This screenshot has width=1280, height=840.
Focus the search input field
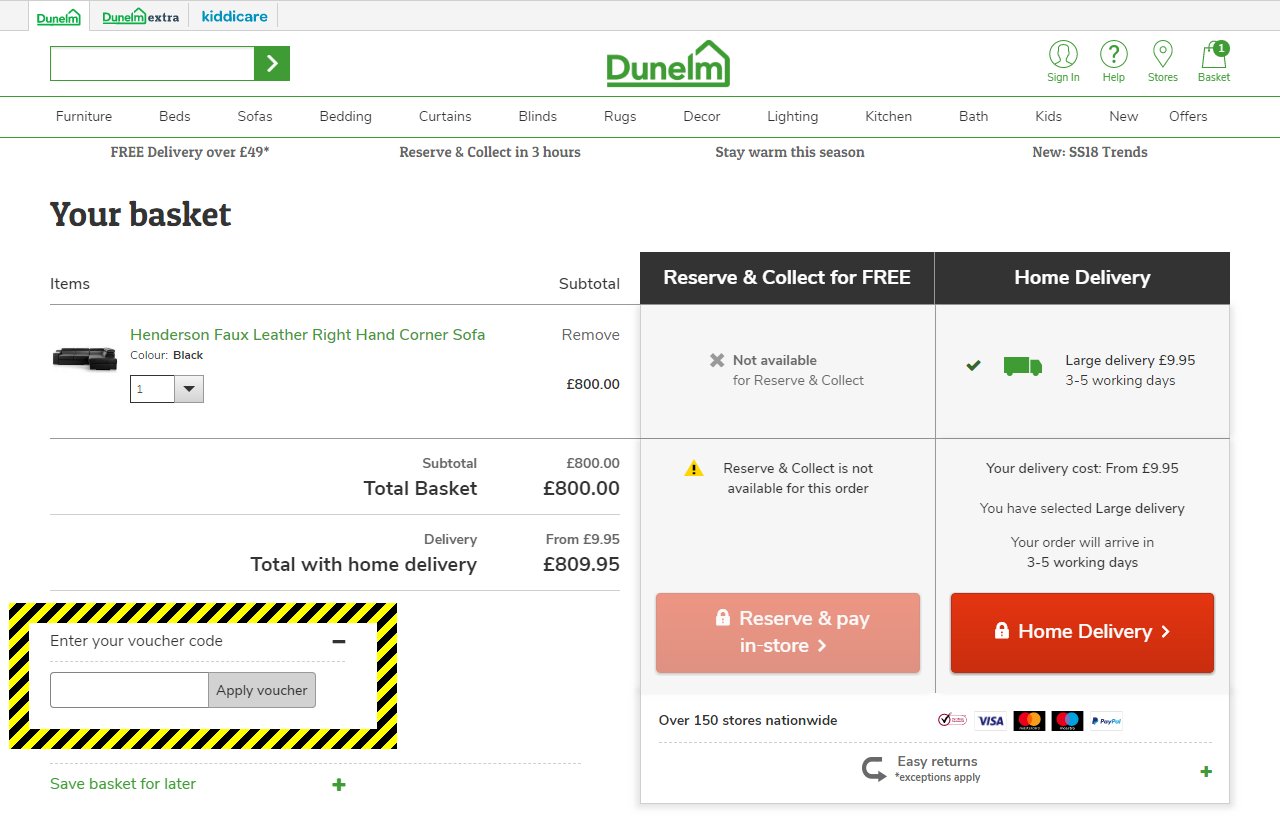pos(152,64)
